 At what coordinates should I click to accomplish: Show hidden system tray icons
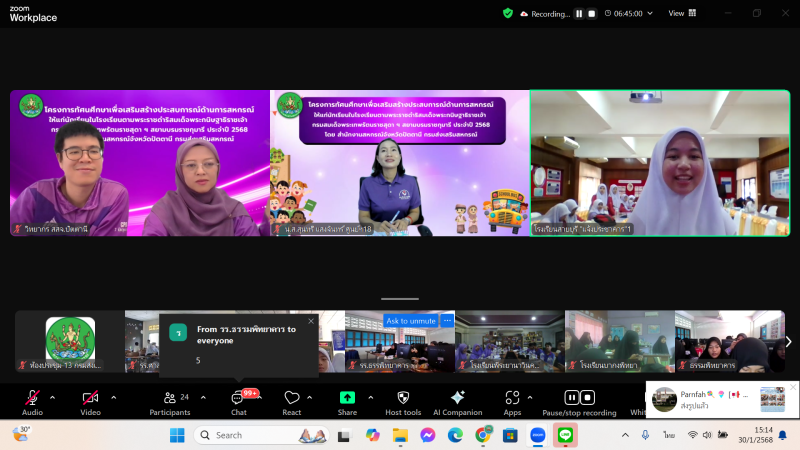pos(625,435)
